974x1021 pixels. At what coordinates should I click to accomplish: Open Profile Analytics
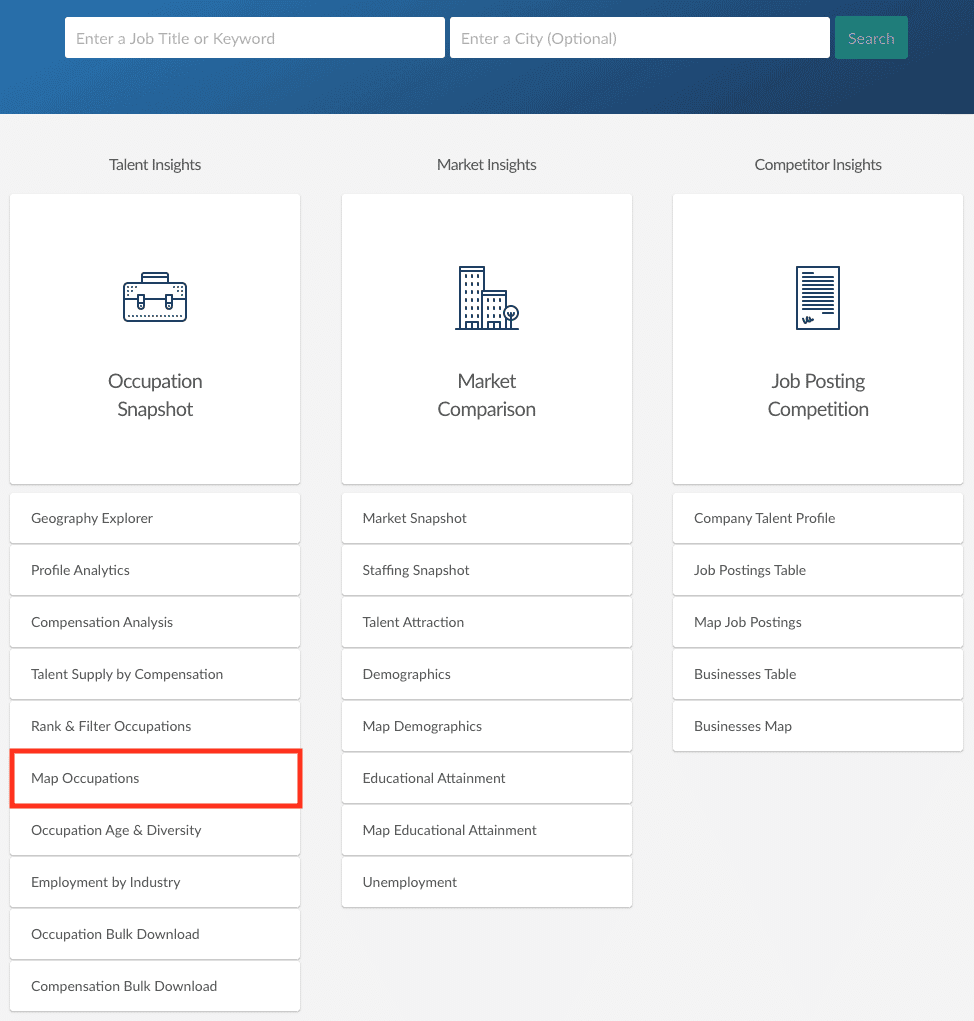(155, 570)
